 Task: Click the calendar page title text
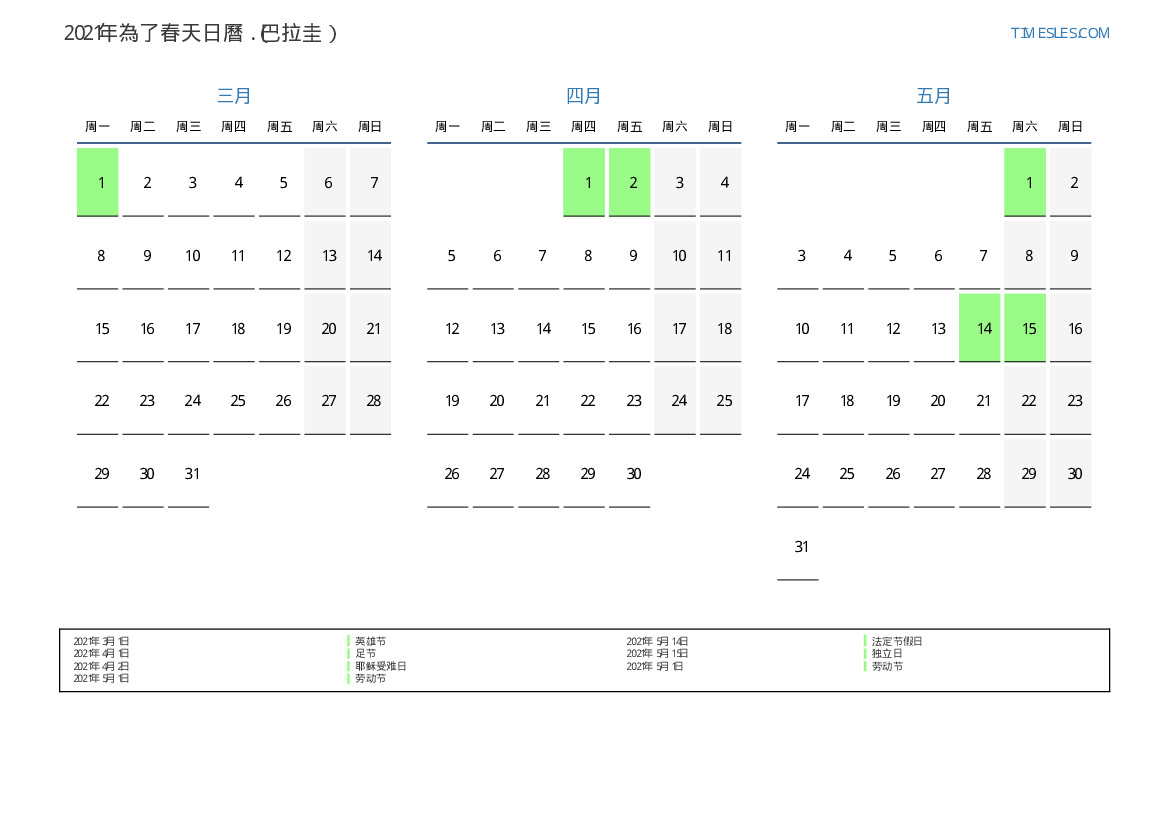point(201,33)
